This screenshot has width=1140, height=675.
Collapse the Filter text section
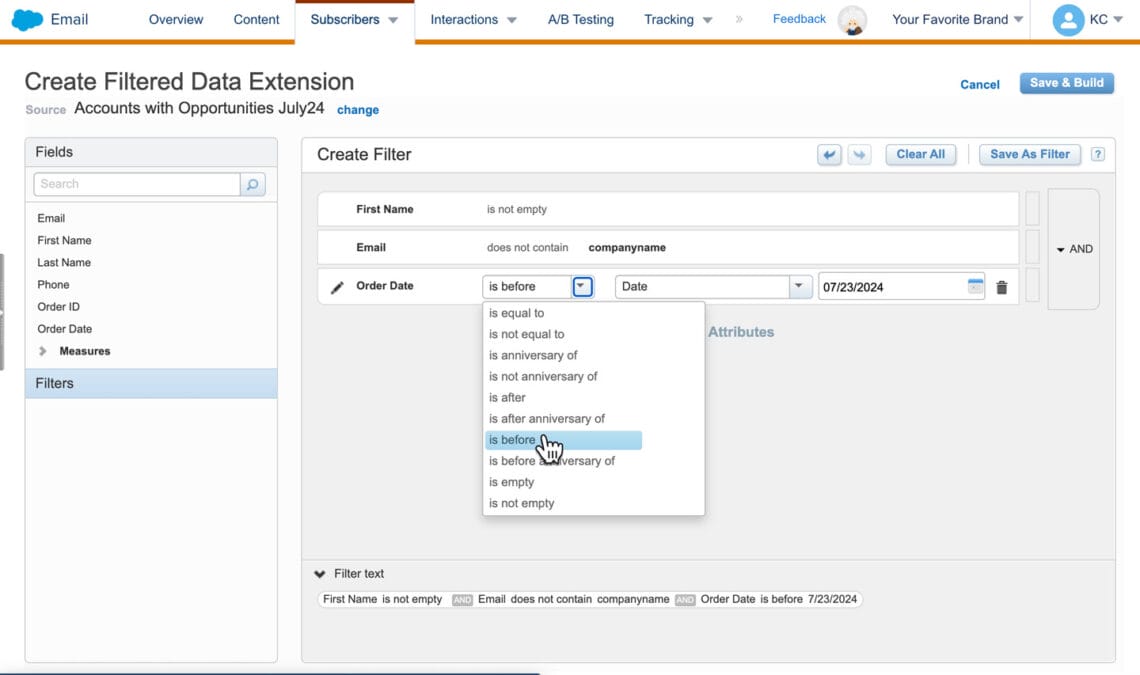click(x=319, y=573)
